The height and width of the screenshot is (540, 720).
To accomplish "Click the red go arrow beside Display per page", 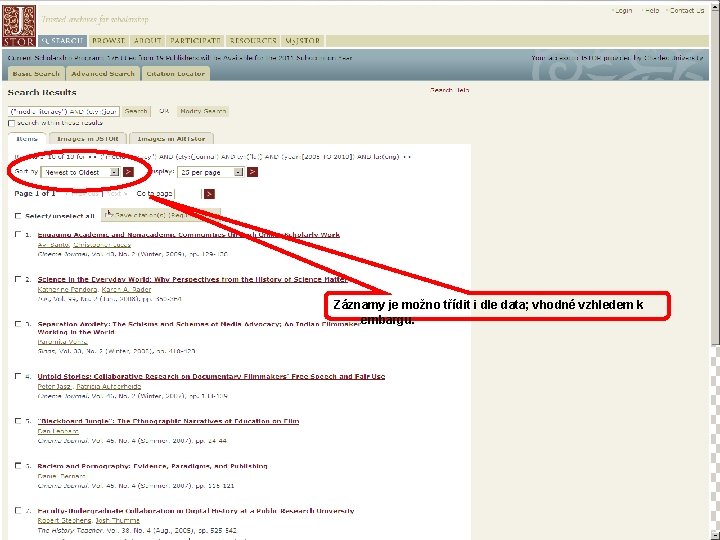I will pyautogui.click(x=252, y=172).
